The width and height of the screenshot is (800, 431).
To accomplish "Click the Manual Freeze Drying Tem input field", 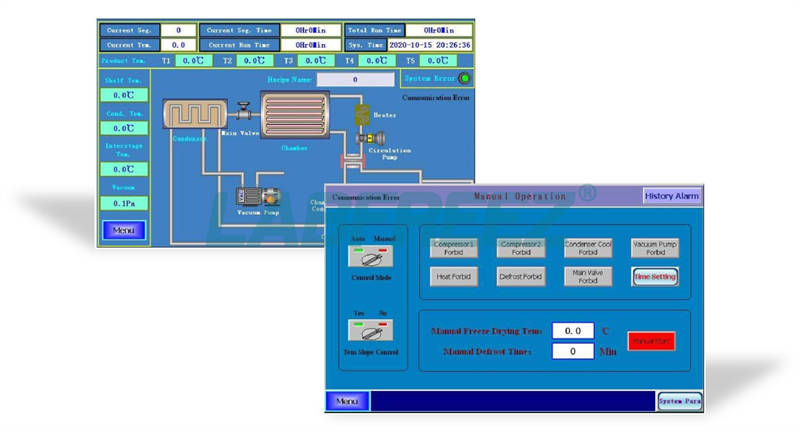I will (x=573, y=330).
